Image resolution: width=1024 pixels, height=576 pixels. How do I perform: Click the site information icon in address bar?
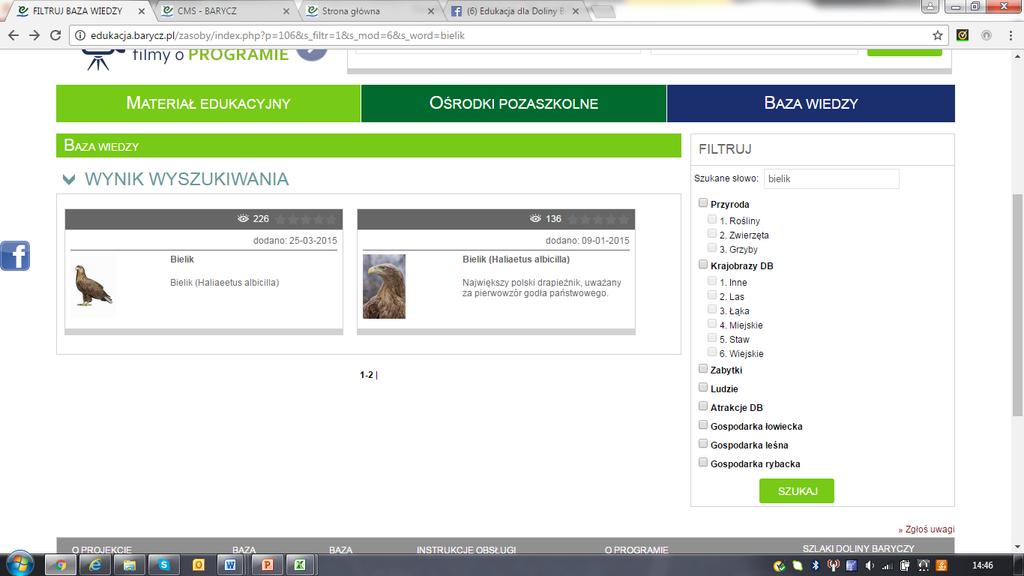[x=80, y=35]
